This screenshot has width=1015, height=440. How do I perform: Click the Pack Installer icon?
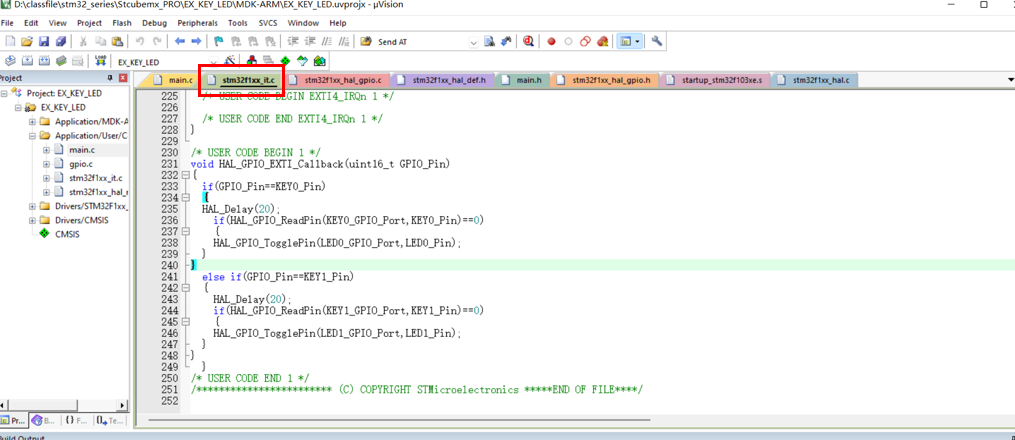tap(319, 61)
